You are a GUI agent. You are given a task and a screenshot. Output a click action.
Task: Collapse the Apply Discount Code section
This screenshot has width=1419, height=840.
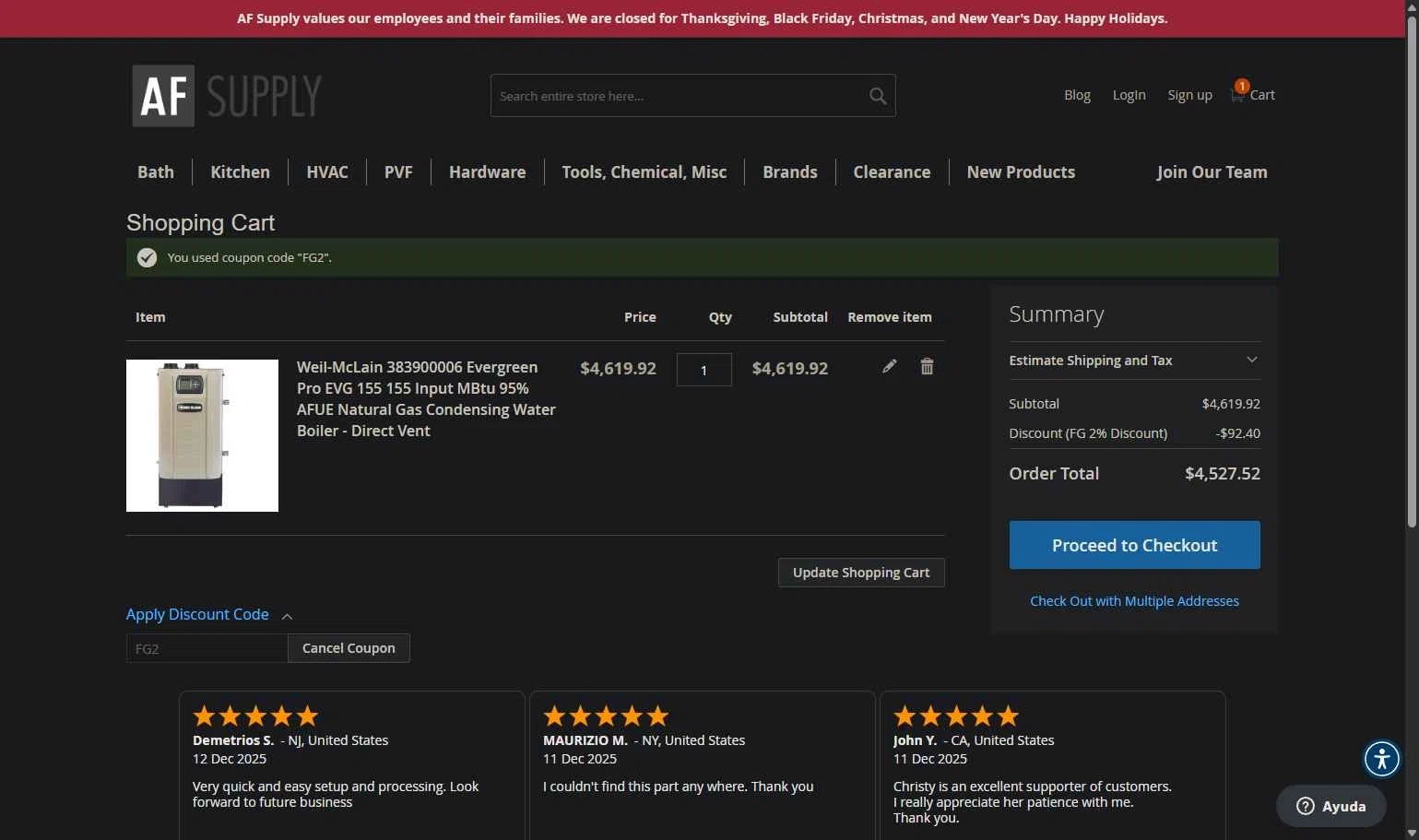209,615
